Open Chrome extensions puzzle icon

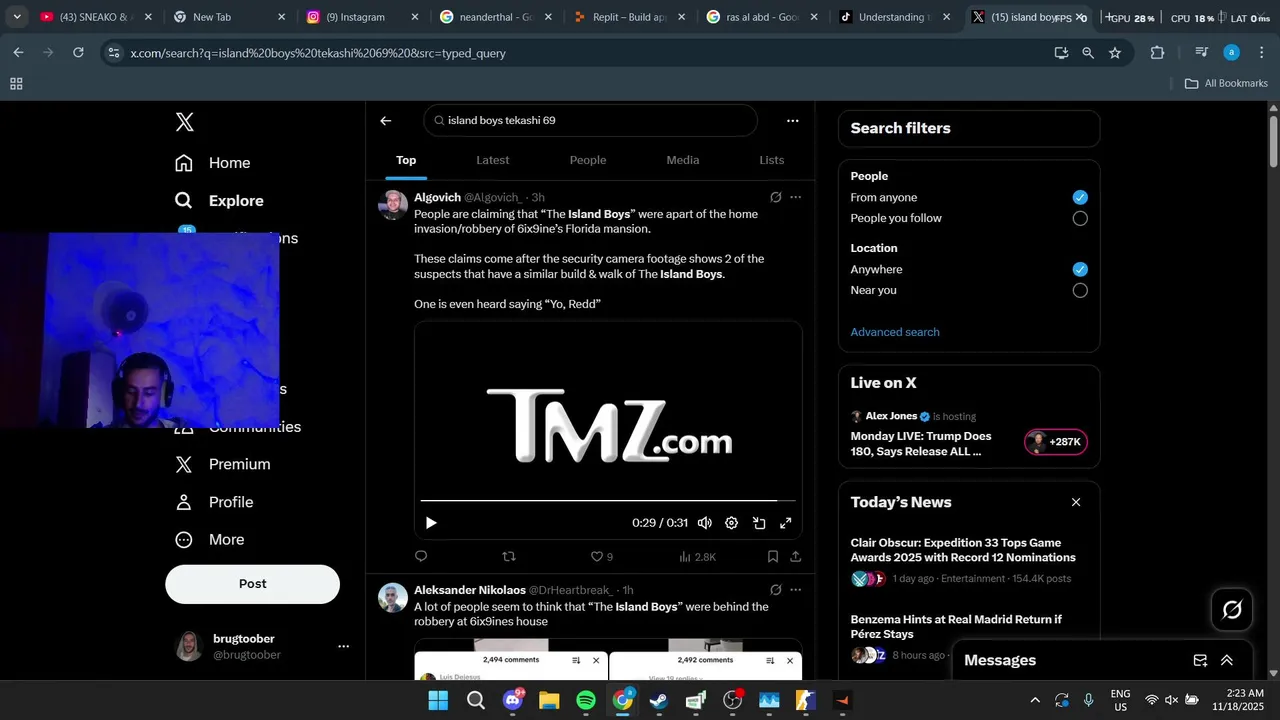(x=1158, y=53)
